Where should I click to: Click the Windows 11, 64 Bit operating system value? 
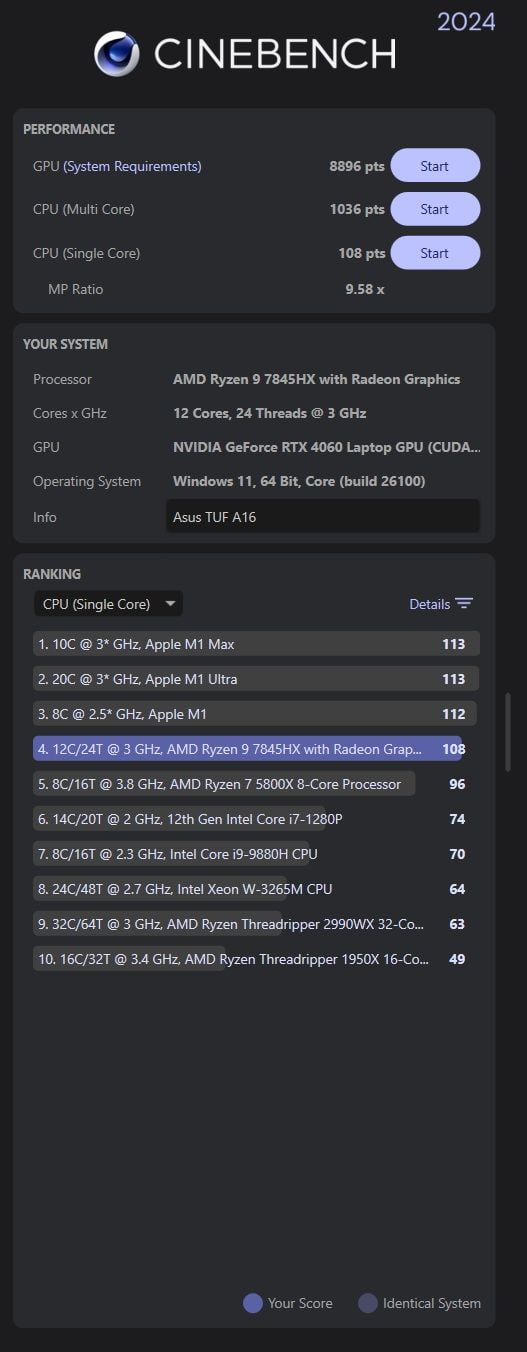tap(299, 481)
